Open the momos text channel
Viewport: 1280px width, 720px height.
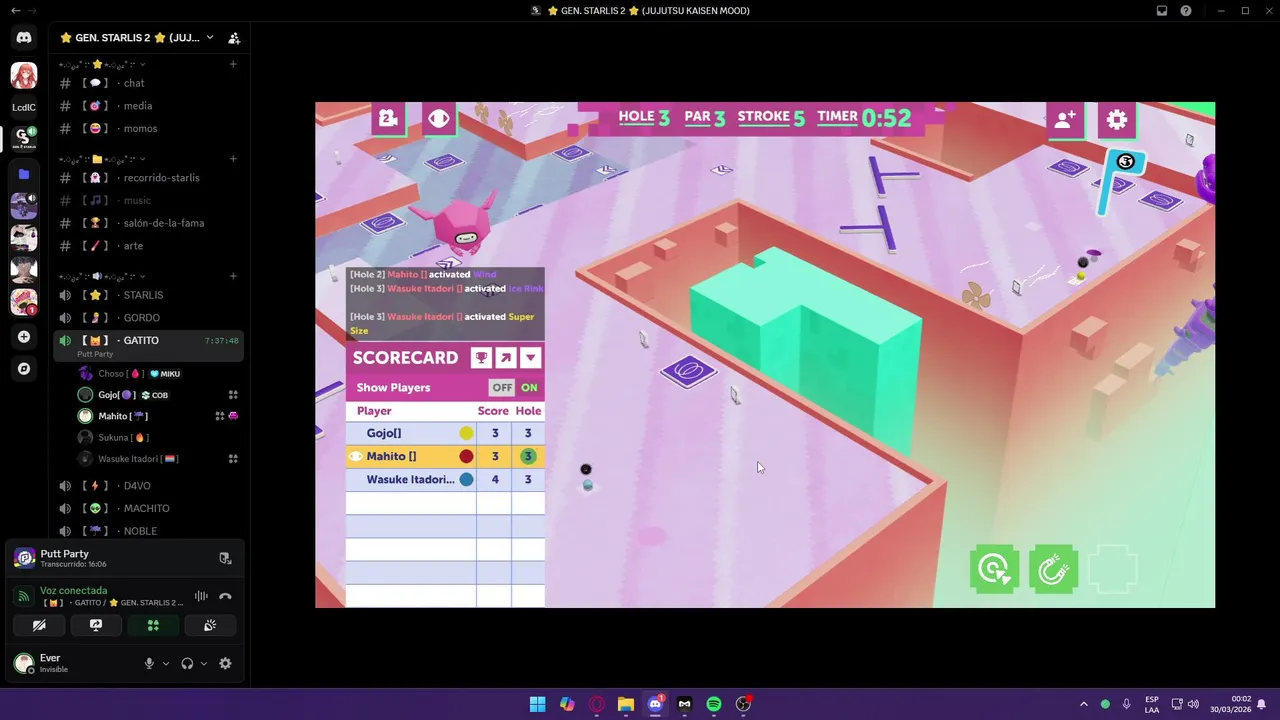click(150, 129)
